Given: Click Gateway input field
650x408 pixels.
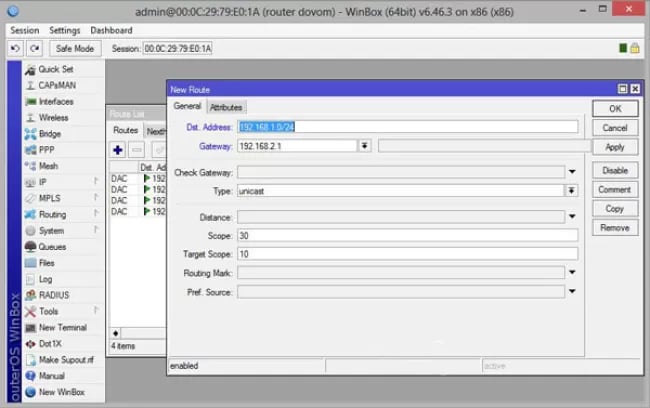Looking at the screenshot, I should (297, 146).
